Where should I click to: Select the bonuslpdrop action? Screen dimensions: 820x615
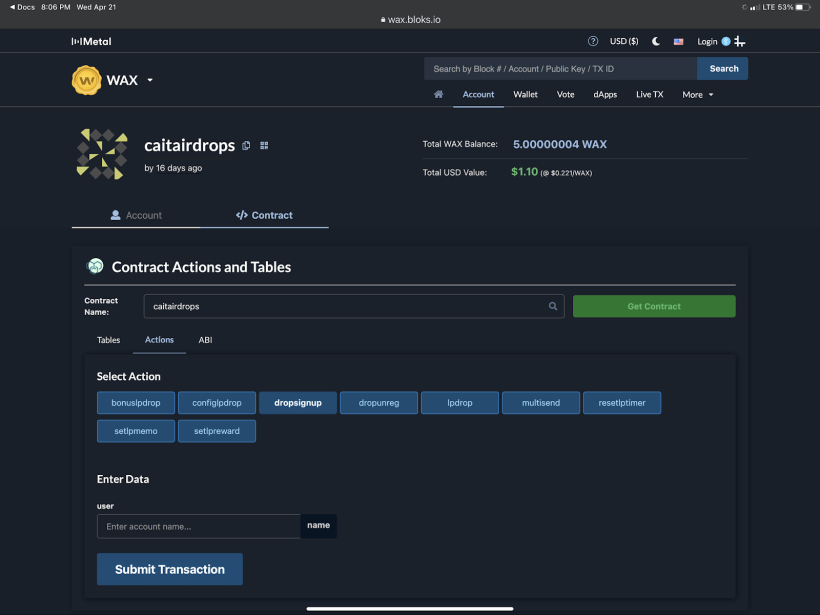[x=136, y=403]
